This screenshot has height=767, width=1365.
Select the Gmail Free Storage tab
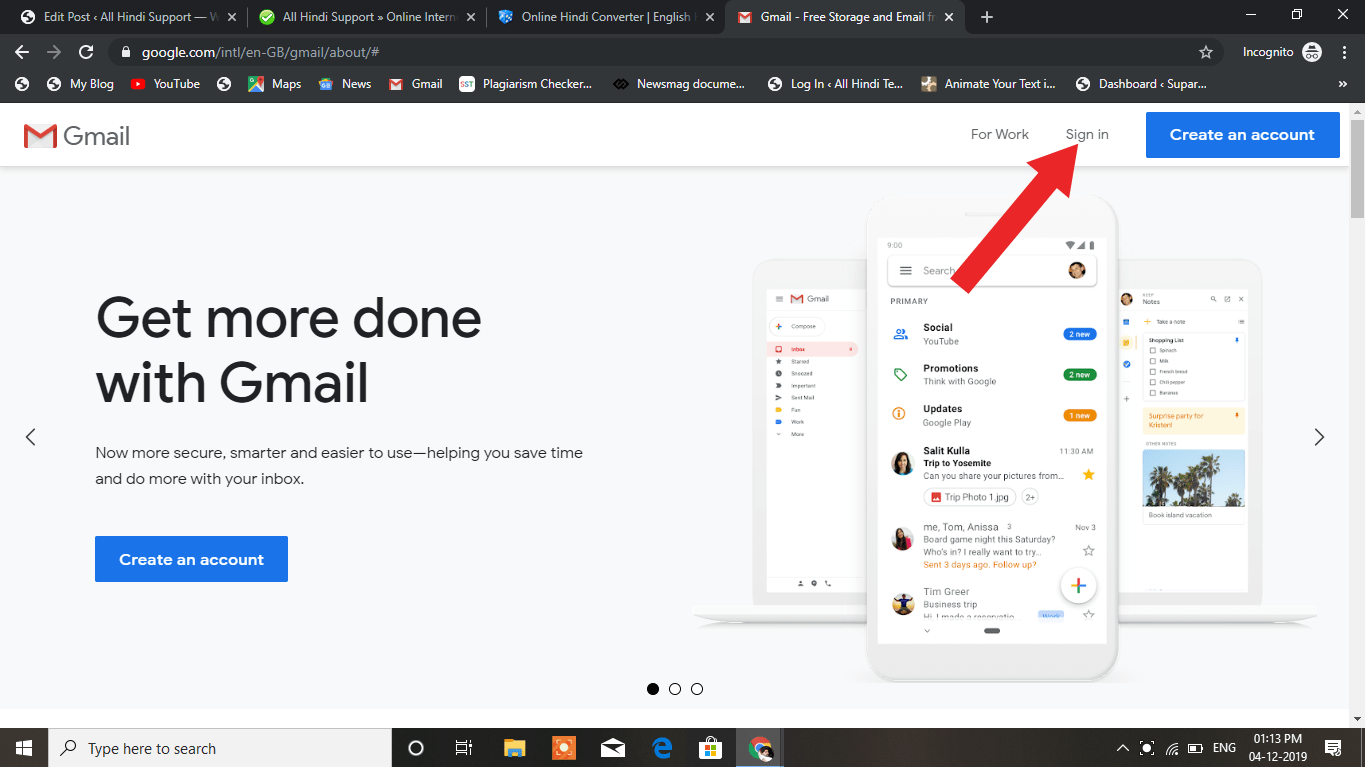(x=846, y=17)
